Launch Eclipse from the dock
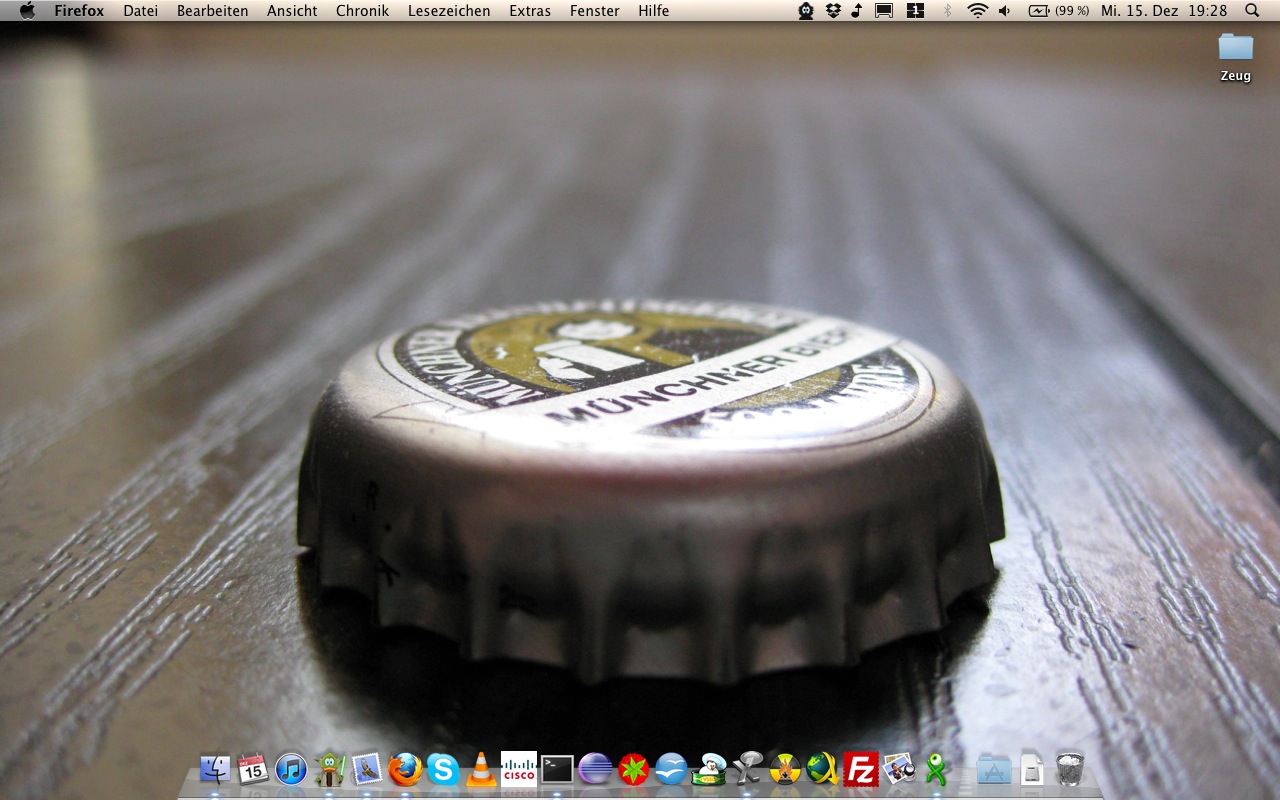The width and height of the screenshot is (1280, 800). (595, 769)
